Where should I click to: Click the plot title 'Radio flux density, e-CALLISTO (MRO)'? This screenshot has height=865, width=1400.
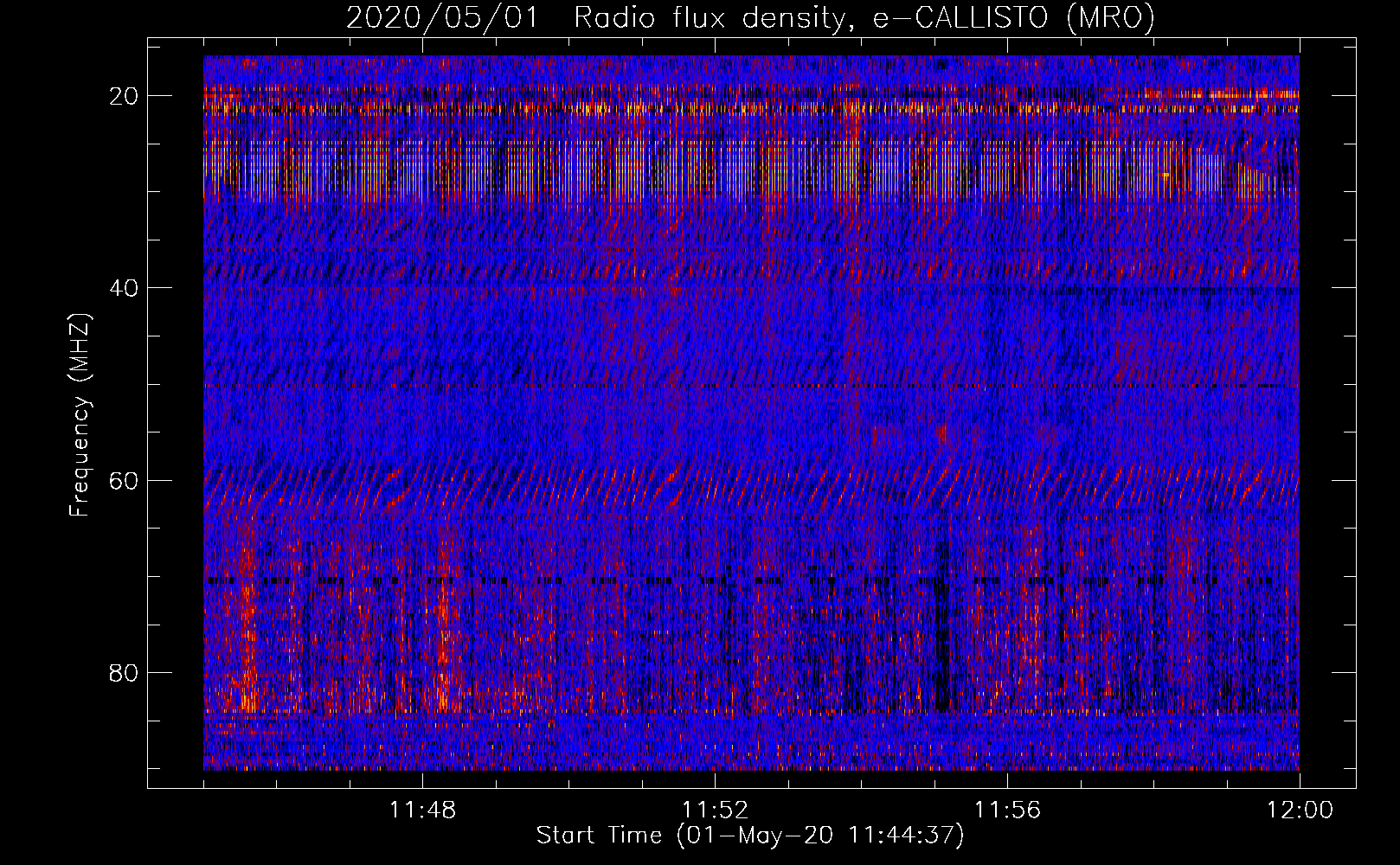pos(864,18)
